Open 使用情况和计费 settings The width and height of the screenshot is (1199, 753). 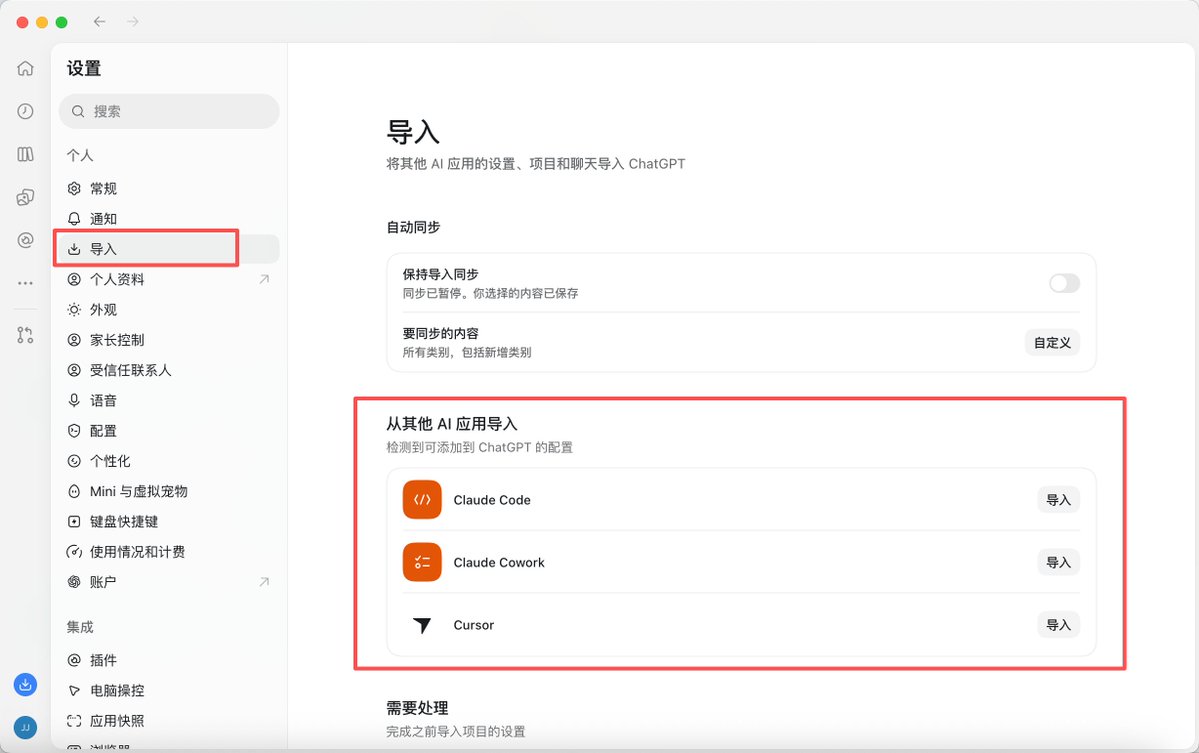pyautogui.click(x=169, y=552)
